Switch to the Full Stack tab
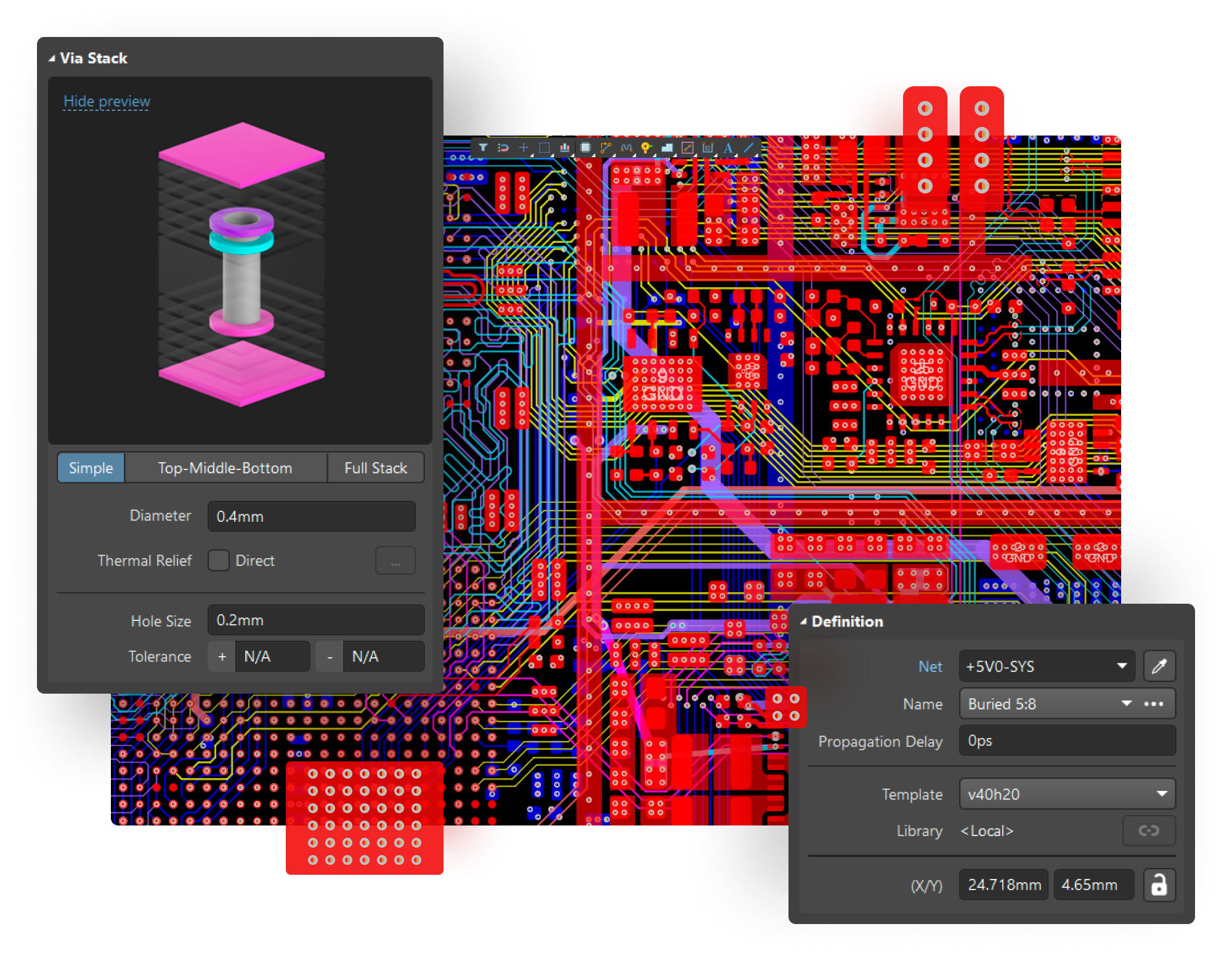This screenshot has height=961, width=1232. 376,468
